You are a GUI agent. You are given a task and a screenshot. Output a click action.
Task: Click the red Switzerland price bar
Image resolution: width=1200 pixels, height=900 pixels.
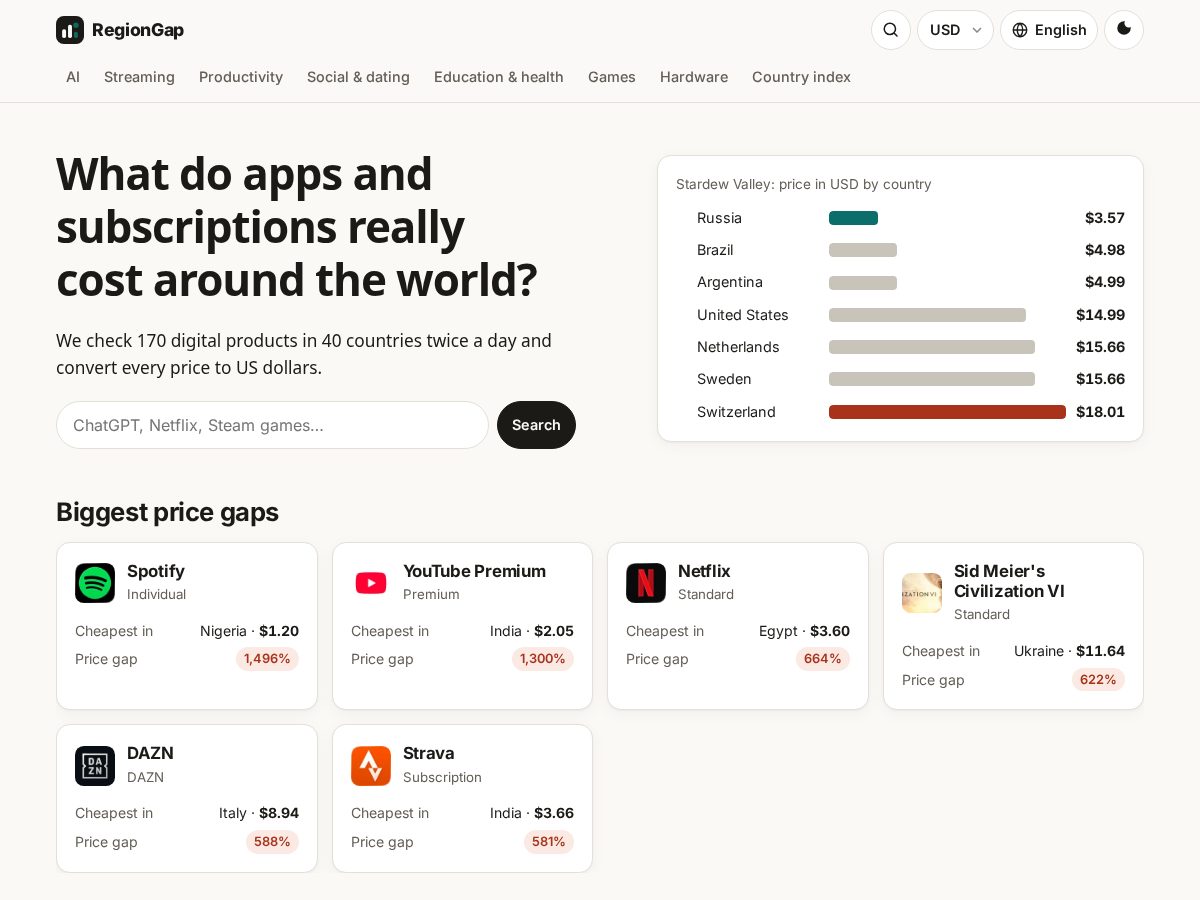tap(947, 412)
